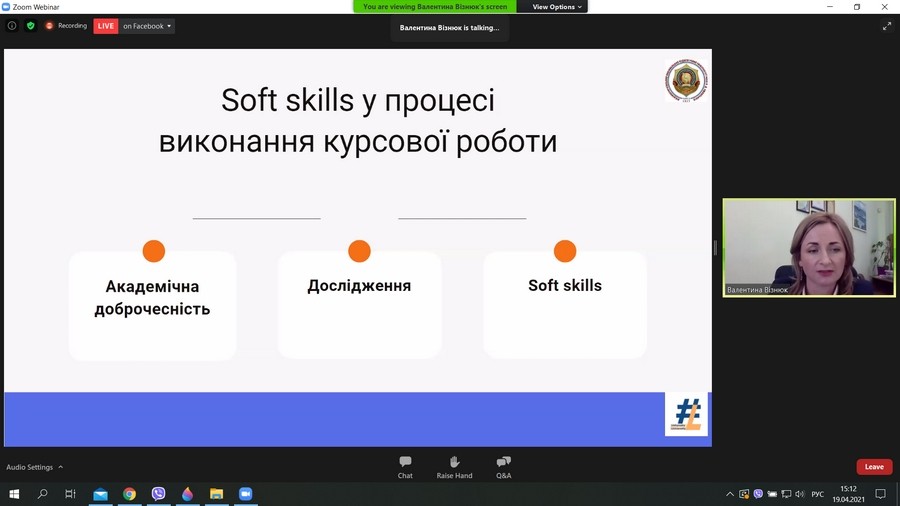Open the Mail app from taskbar

click(100, 494)
